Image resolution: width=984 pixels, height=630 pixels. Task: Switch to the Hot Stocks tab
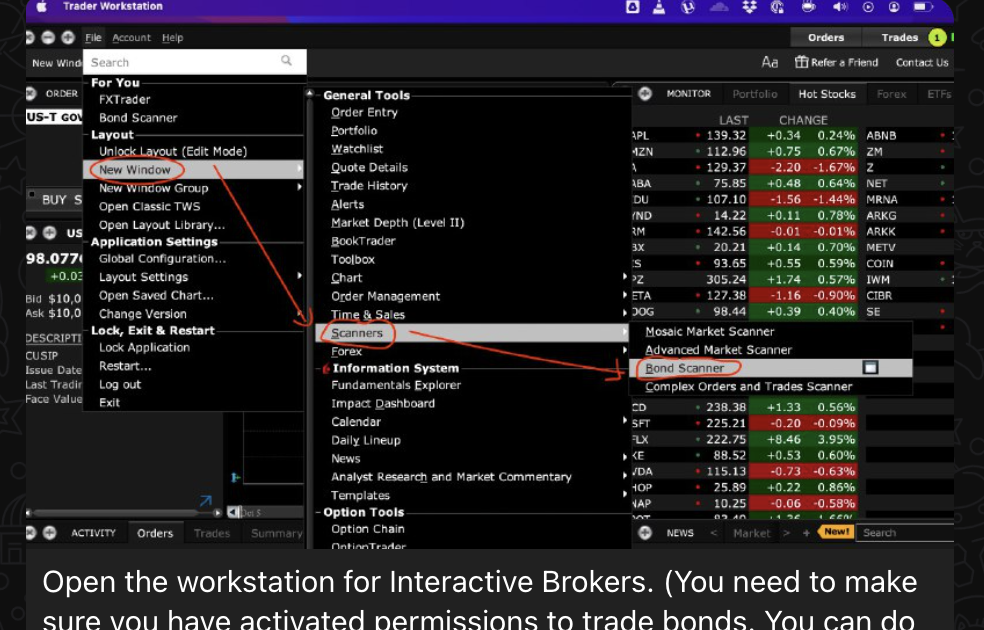pyautogui.click(x=826, y=94)
